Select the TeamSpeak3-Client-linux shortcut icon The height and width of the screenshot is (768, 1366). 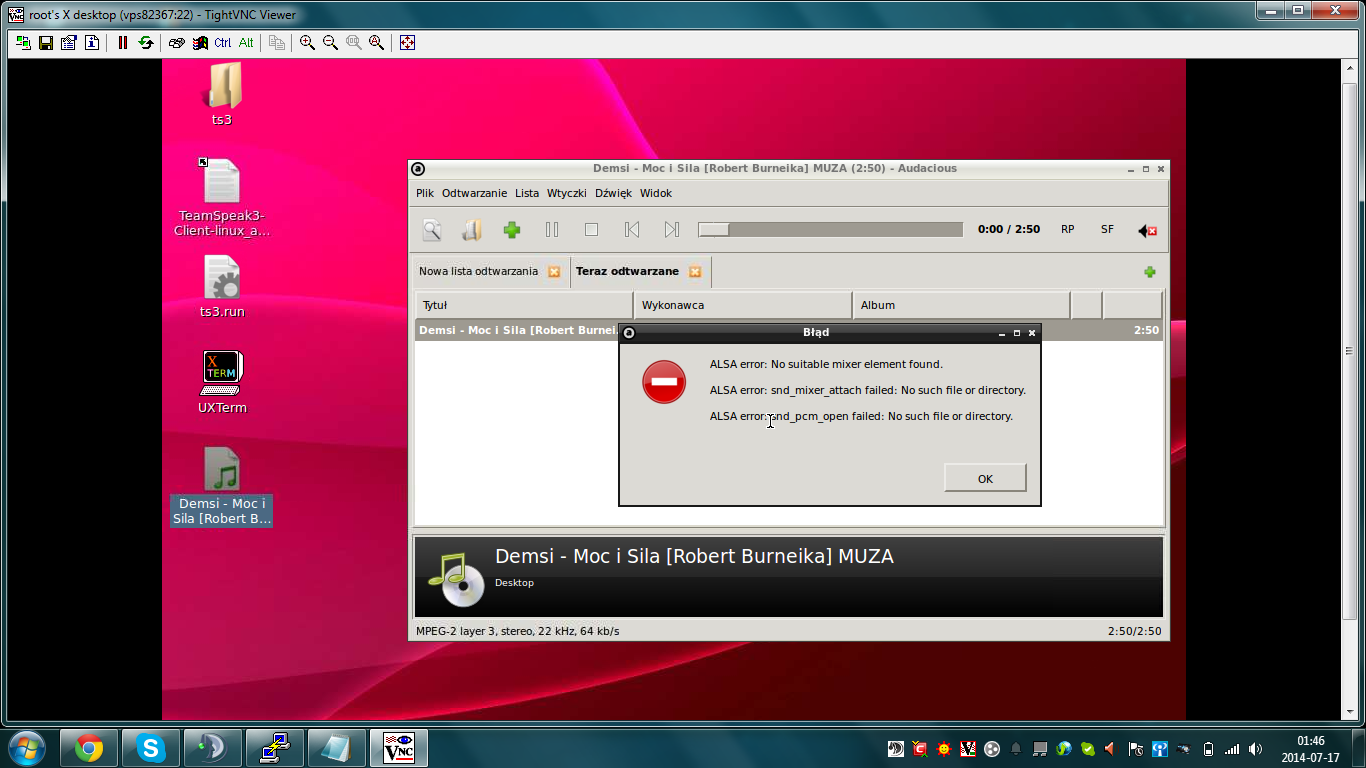tap(222, 197)
